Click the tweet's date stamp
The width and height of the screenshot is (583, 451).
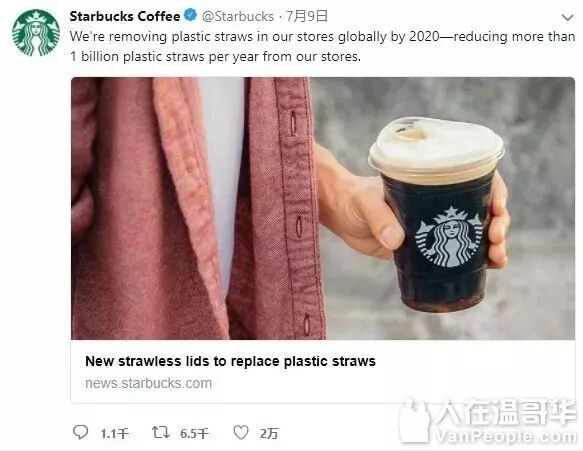(307, 16)
